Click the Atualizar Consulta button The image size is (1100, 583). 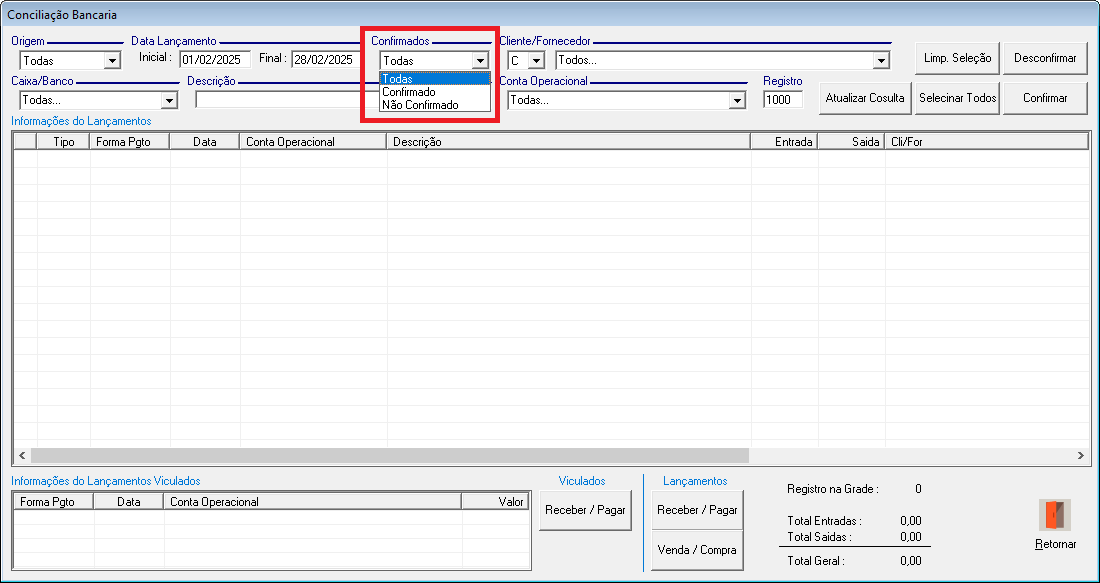coord(865,98)
